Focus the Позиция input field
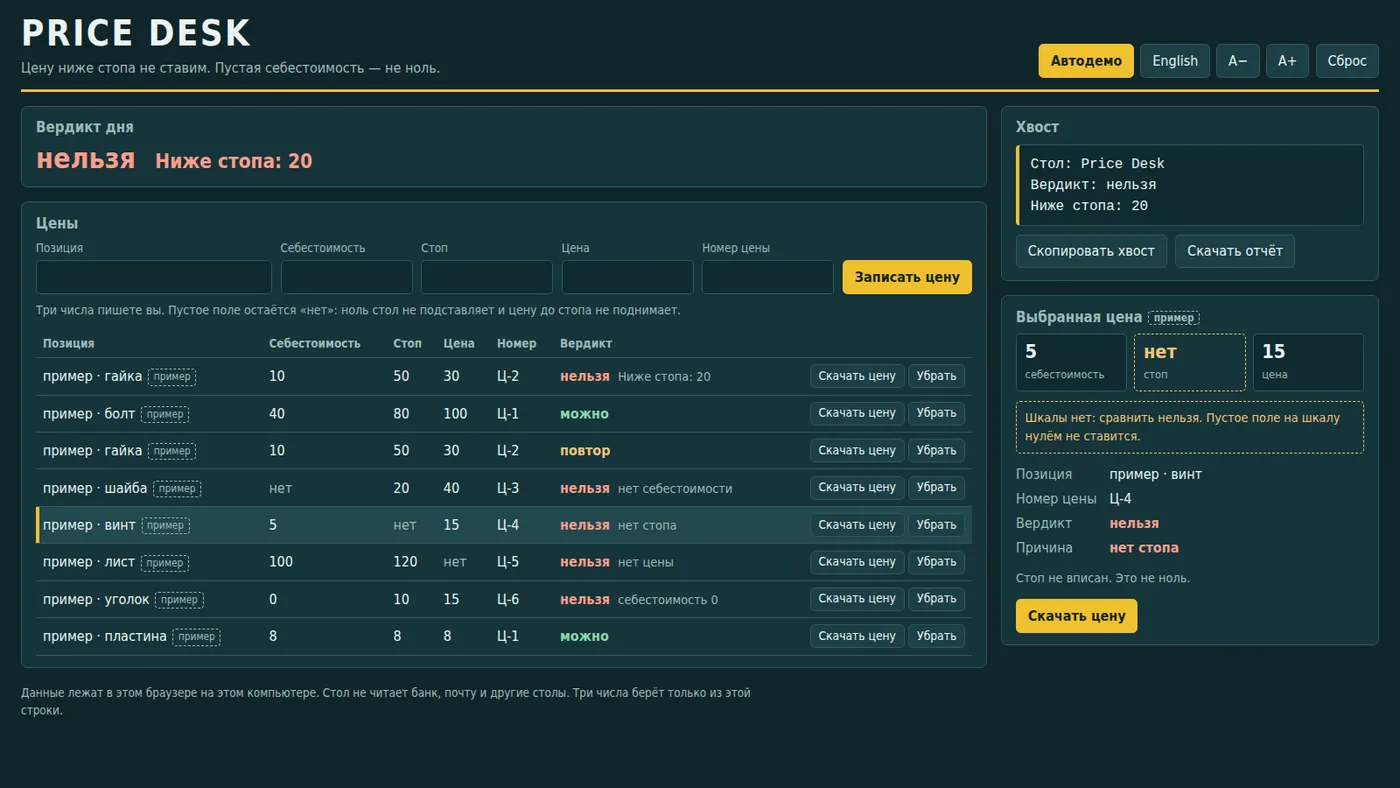1400x788 pixels. [154, 277]
